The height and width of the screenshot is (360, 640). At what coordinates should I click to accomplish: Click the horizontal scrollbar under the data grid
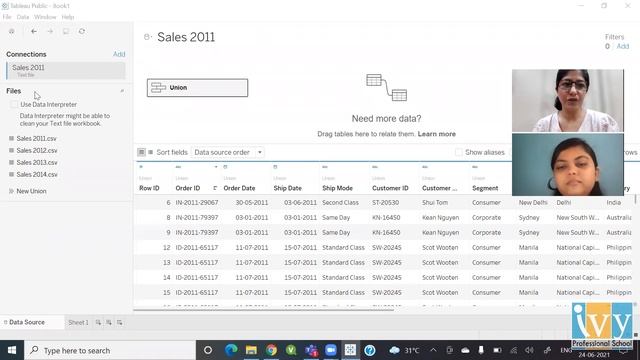point(264,310)
